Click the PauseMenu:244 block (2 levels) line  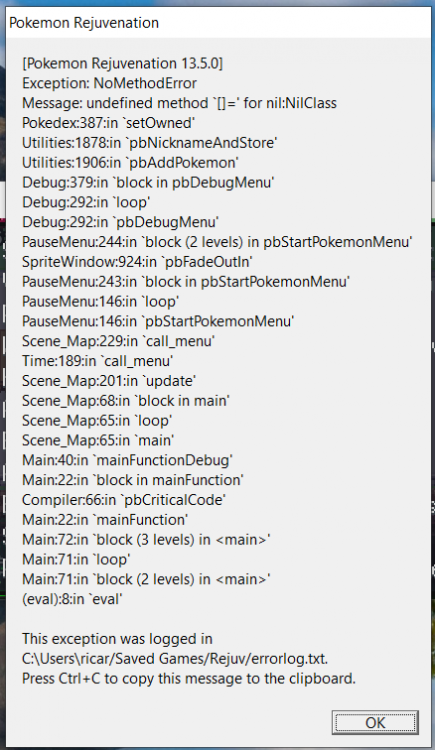217,242
